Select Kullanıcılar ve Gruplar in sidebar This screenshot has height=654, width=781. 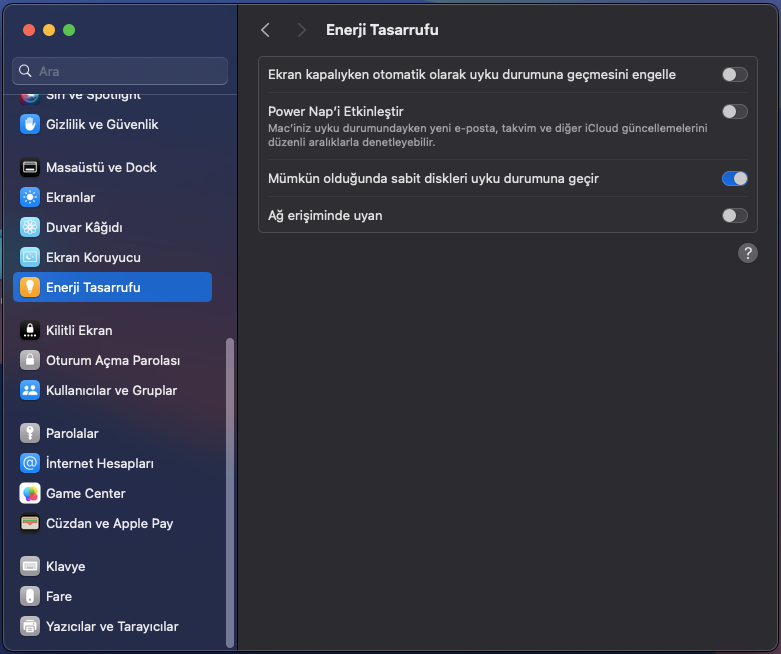[111, 391]
